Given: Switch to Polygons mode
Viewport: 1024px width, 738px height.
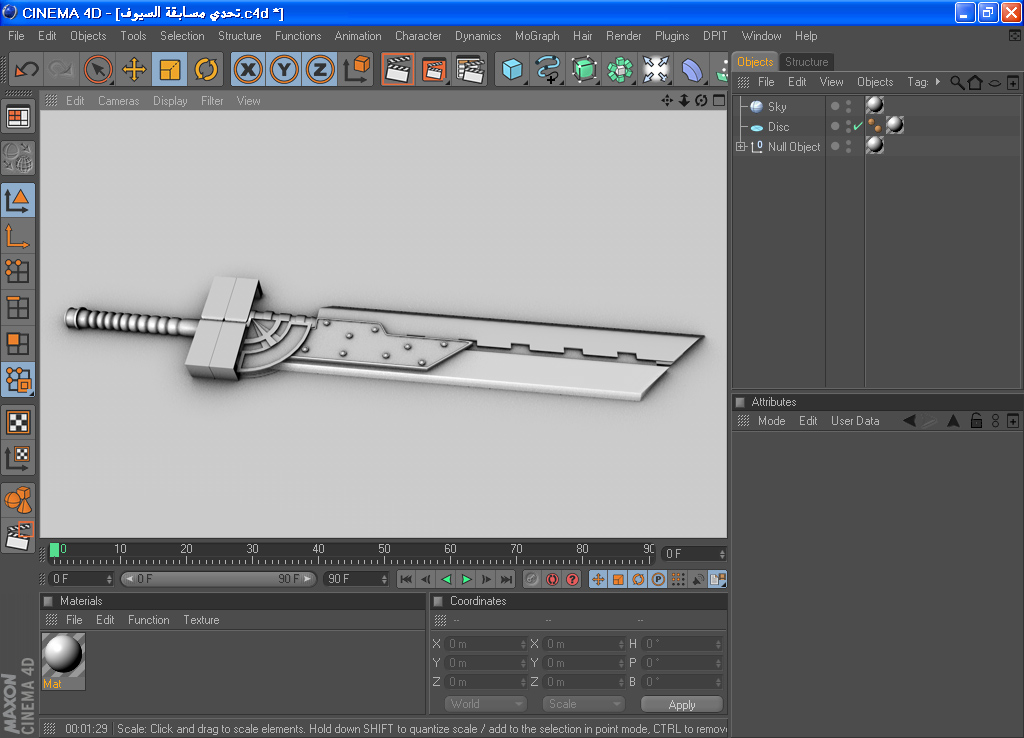Looking at the screenshot, I should [x=18, y=344].
